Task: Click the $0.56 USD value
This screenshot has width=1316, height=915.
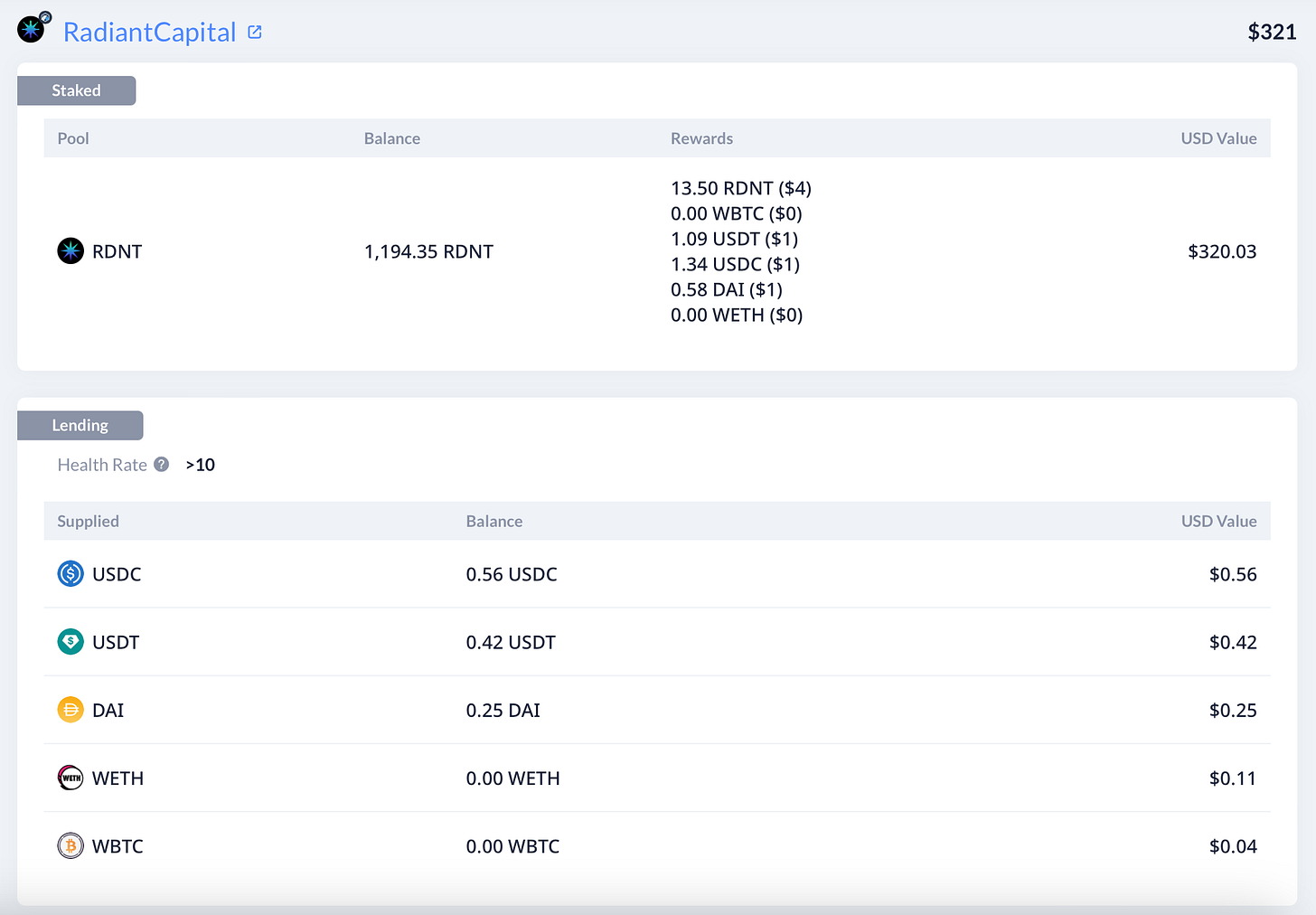Action: [1233, 574]
